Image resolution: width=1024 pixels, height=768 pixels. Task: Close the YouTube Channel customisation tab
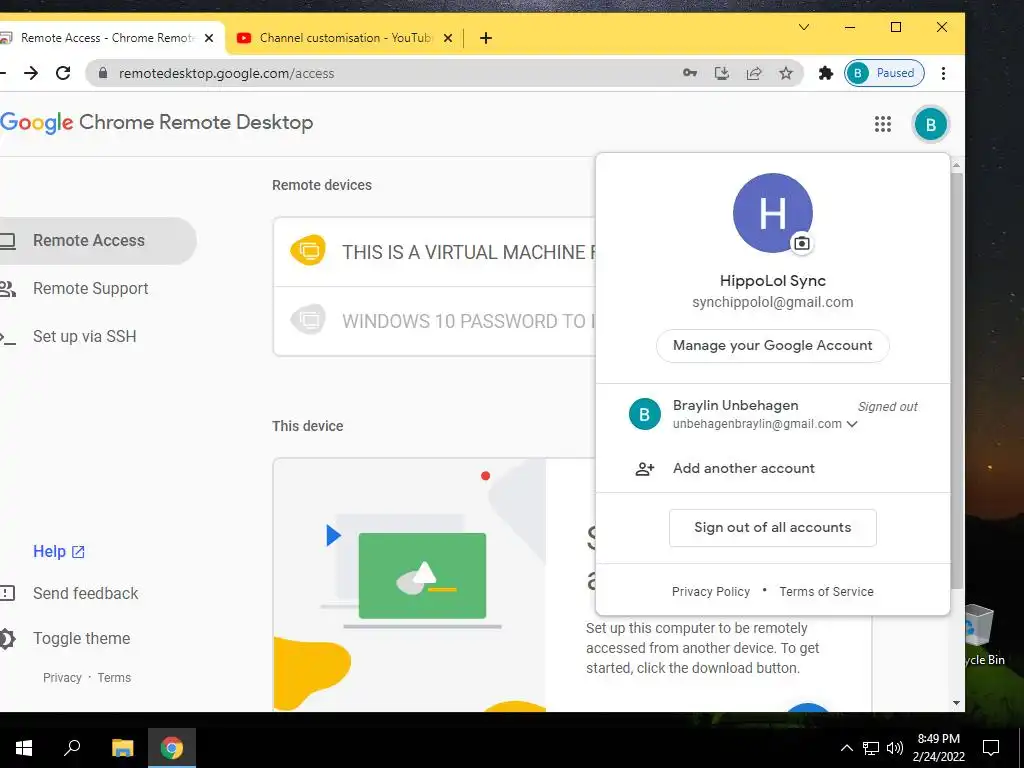point(447,38)
